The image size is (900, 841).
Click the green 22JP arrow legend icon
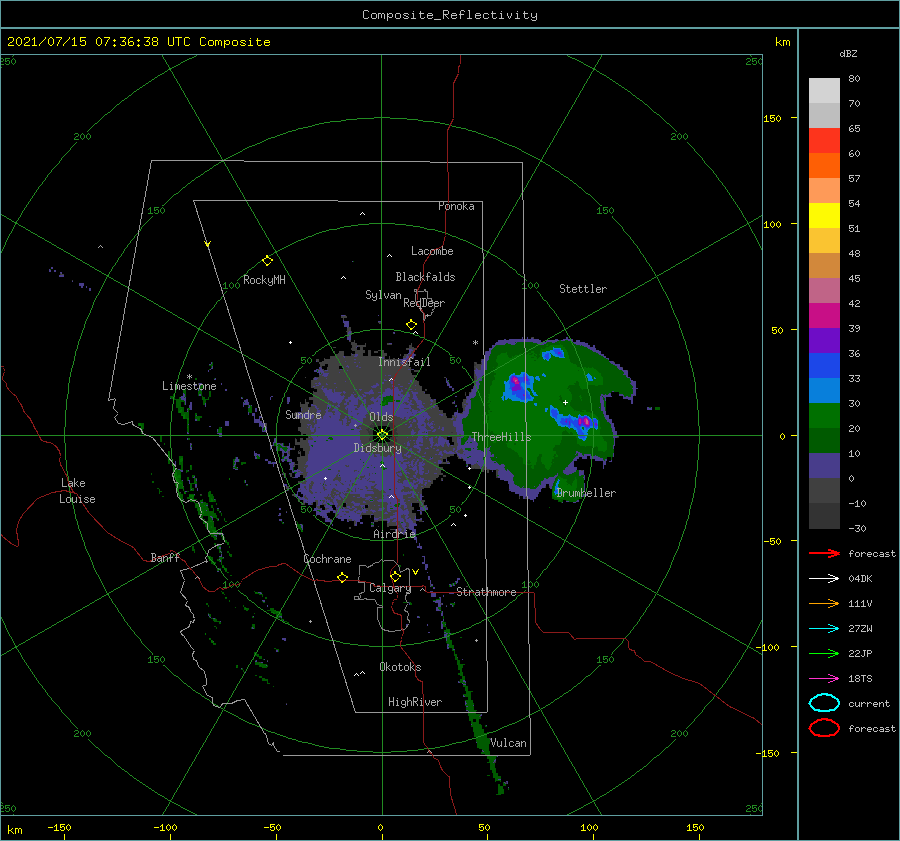[x=824, y=653]
